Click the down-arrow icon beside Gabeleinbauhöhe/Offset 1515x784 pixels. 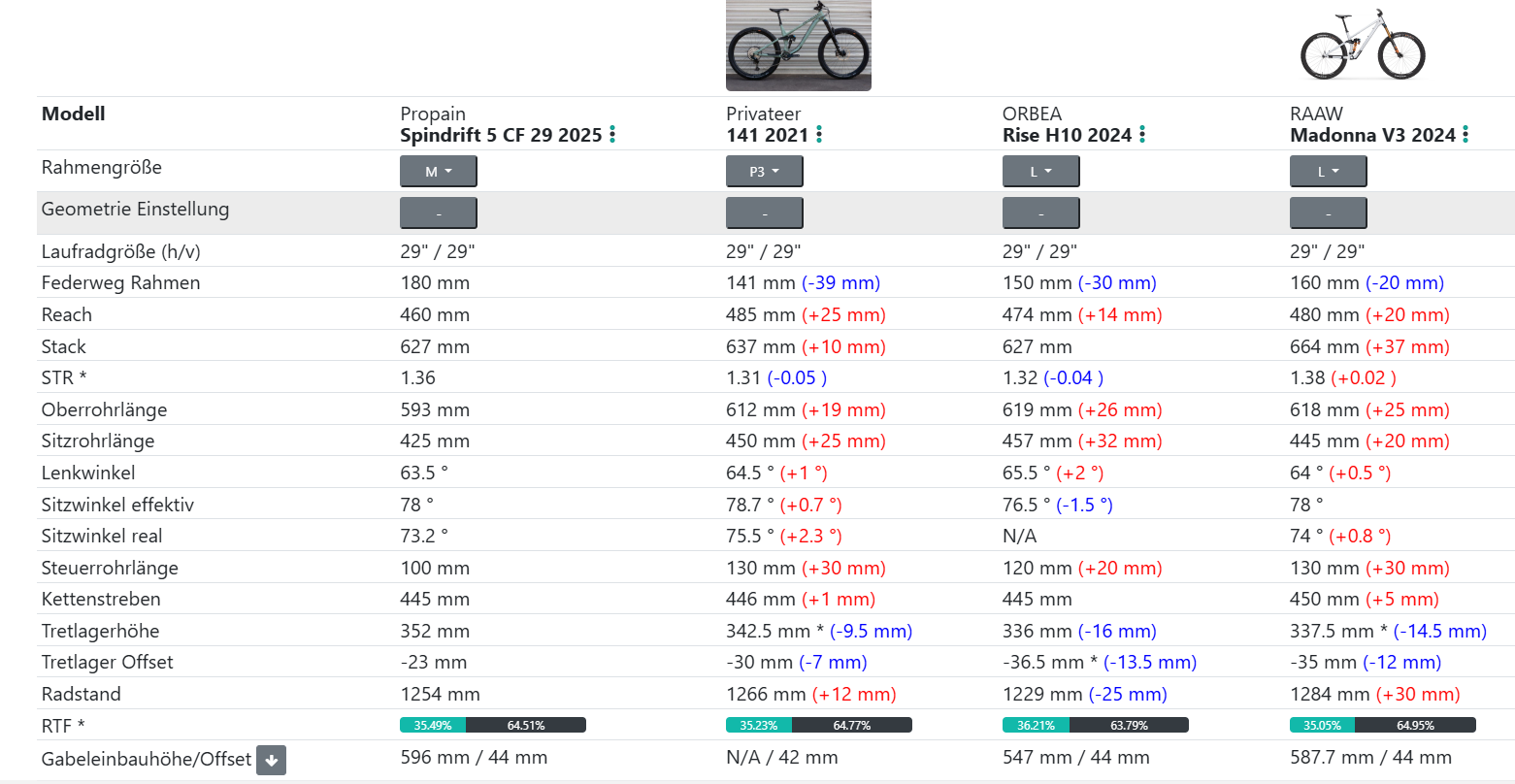pos(270,760)
